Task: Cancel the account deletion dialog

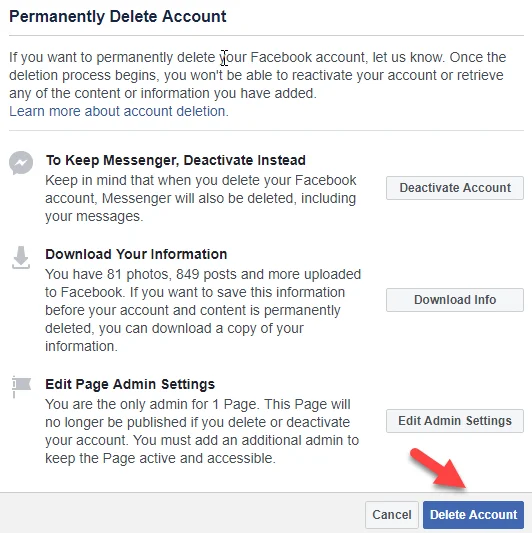Action: click(x=392, y=515)
